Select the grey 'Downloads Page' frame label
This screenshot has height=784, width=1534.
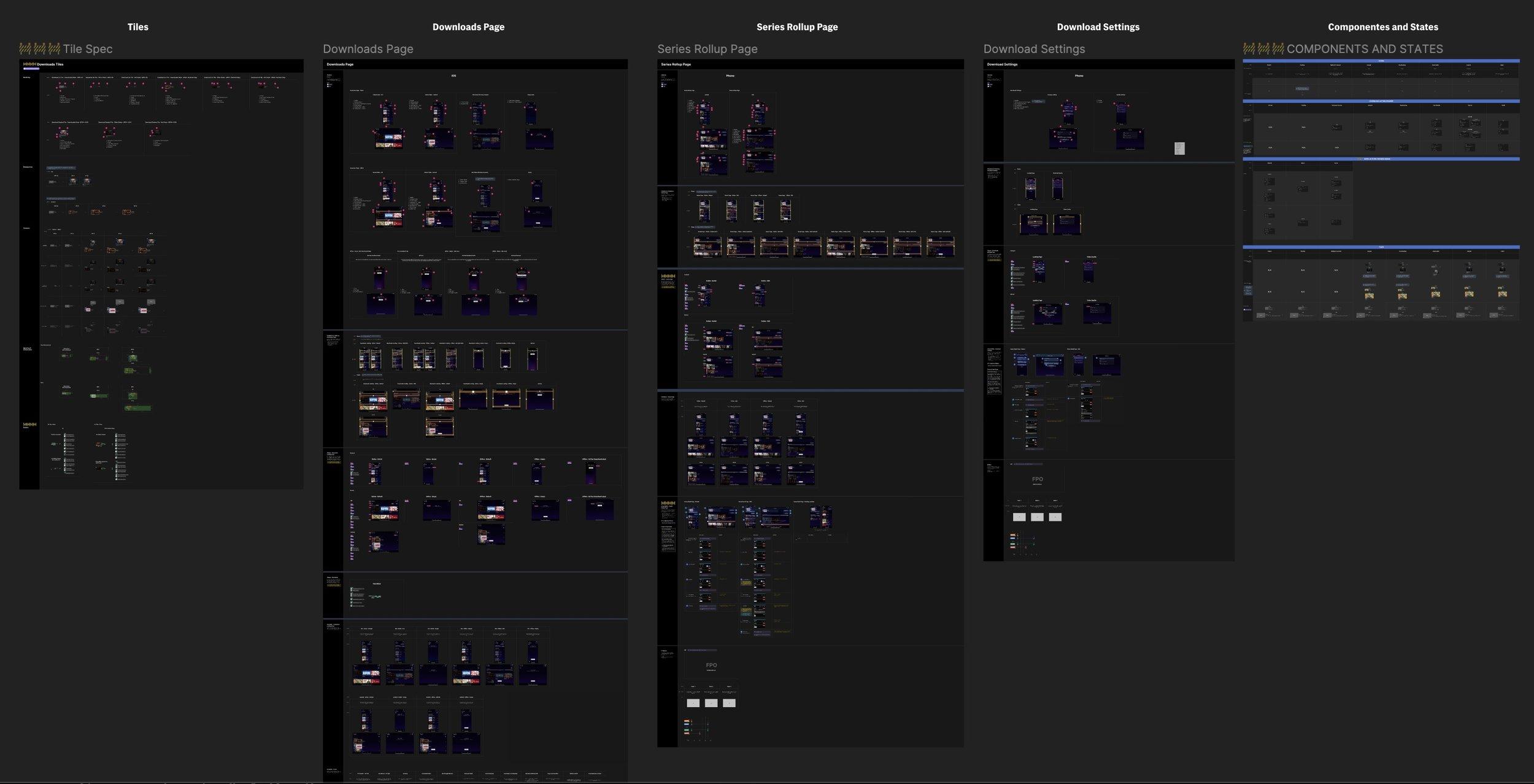[x=368, y=49]
